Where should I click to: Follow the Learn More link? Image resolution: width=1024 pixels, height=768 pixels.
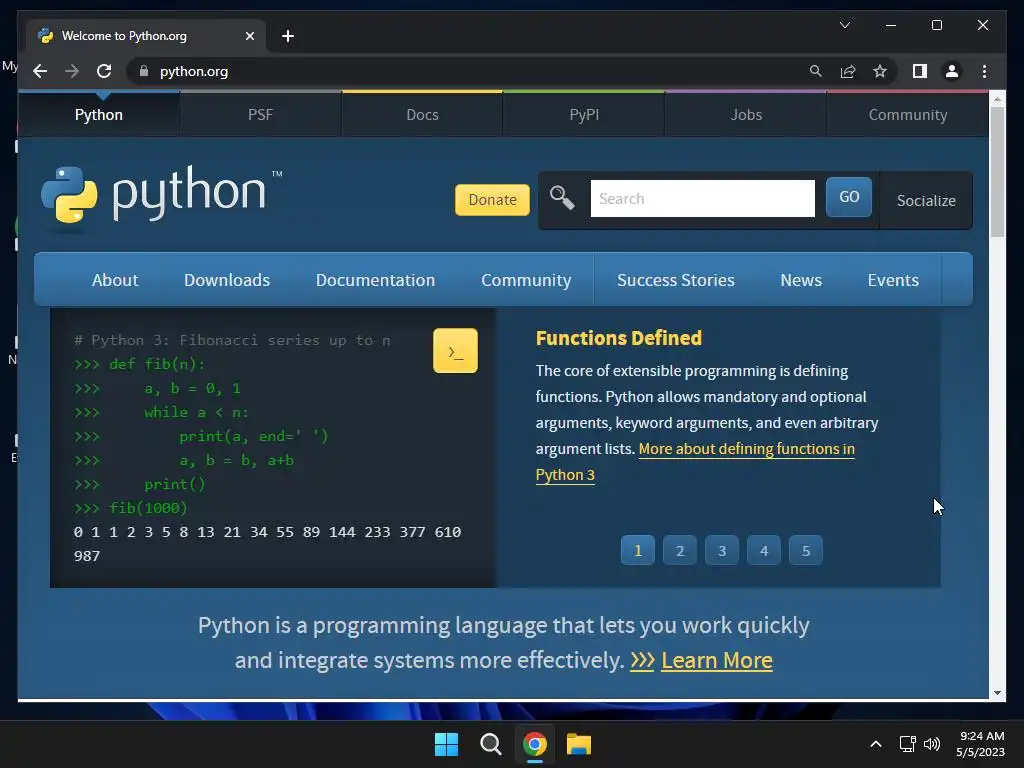pos(716,660)
